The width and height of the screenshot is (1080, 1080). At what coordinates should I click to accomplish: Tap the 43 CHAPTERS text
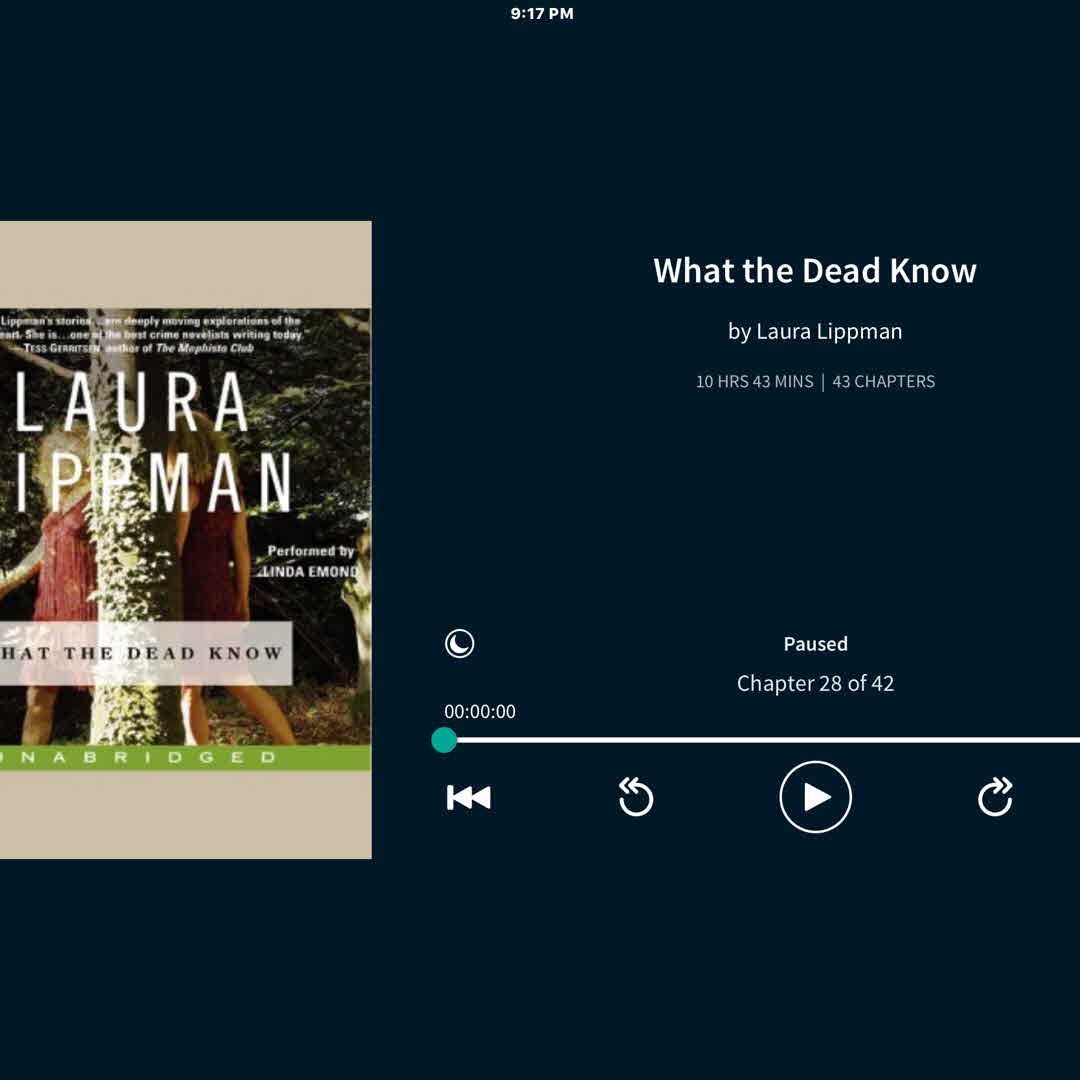(x=884, y=381)
